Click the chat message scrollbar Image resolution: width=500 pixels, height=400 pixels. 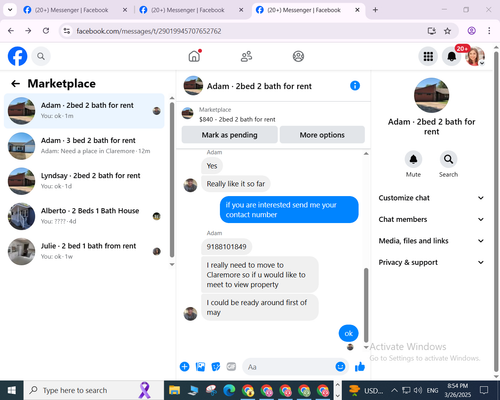click(x=366, y=304)
